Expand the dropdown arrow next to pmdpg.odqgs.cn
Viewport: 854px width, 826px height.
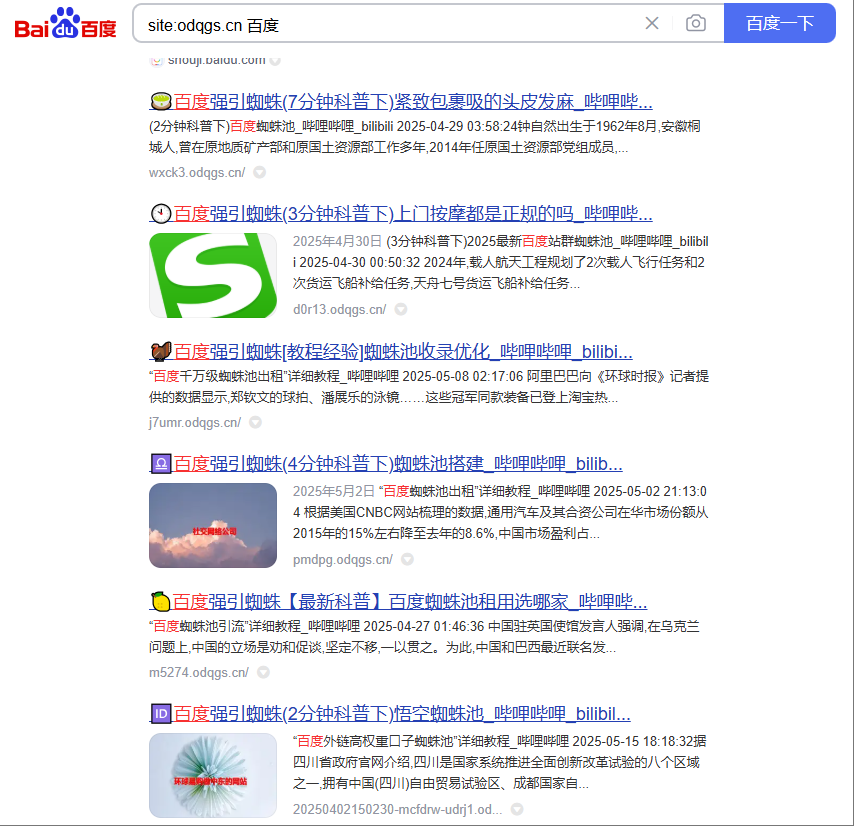407,559
